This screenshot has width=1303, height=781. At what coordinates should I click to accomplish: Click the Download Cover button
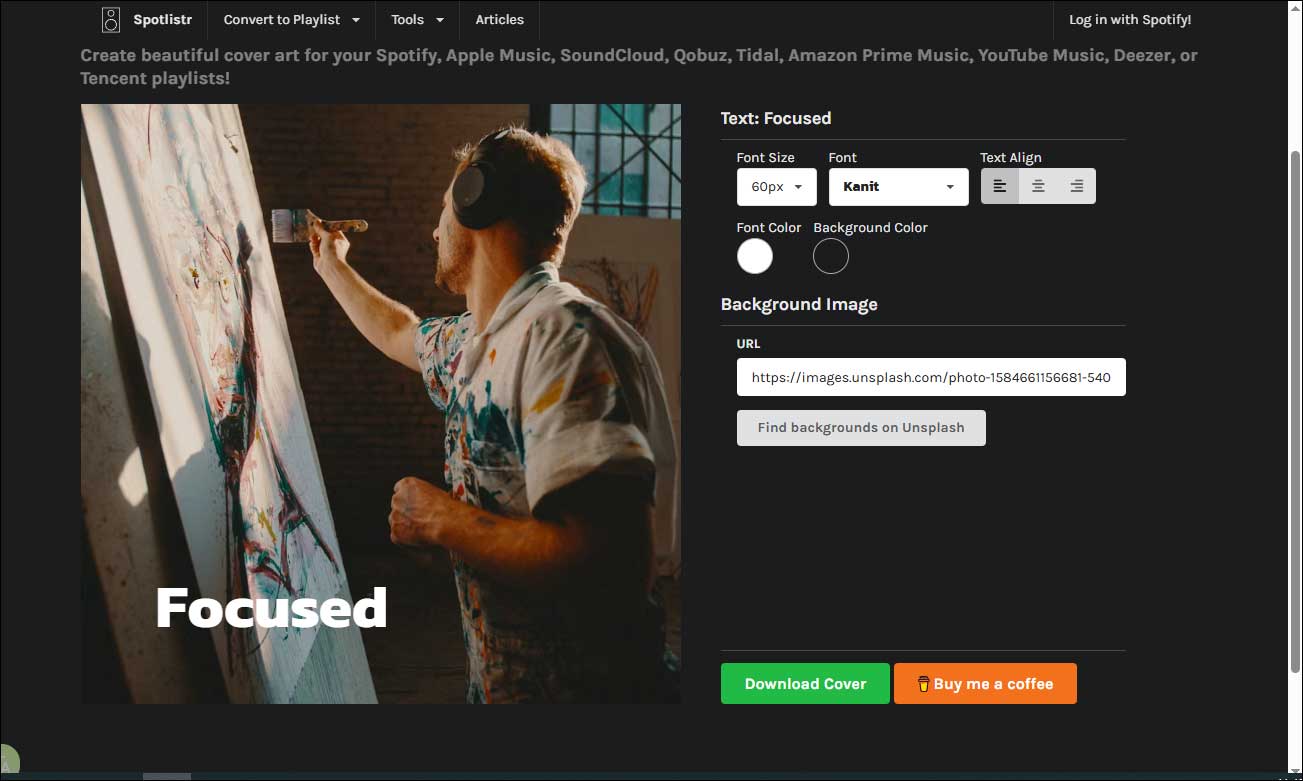pyautogui.click(x=805, y=684)
